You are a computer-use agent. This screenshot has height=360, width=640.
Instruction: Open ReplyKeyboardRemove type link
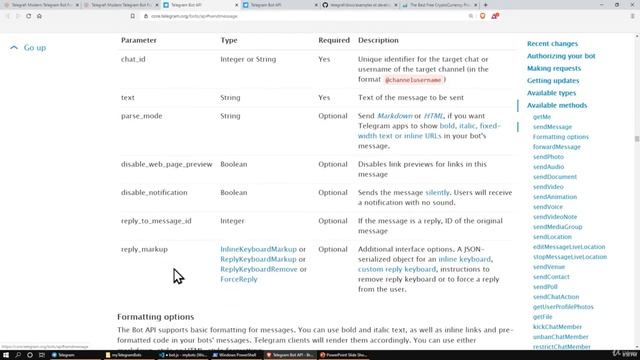[259, 269]
